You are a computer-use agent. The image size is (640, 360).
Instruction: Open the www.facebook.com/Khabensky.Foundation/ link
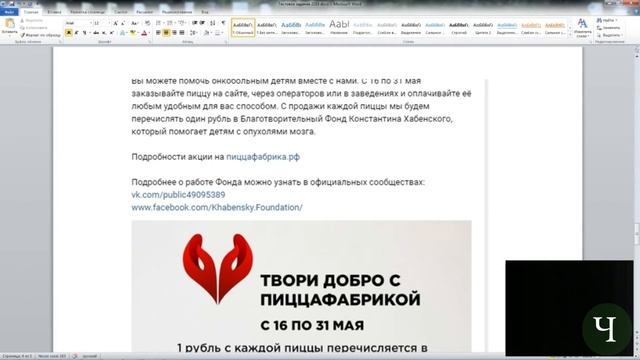coord(217,207)
